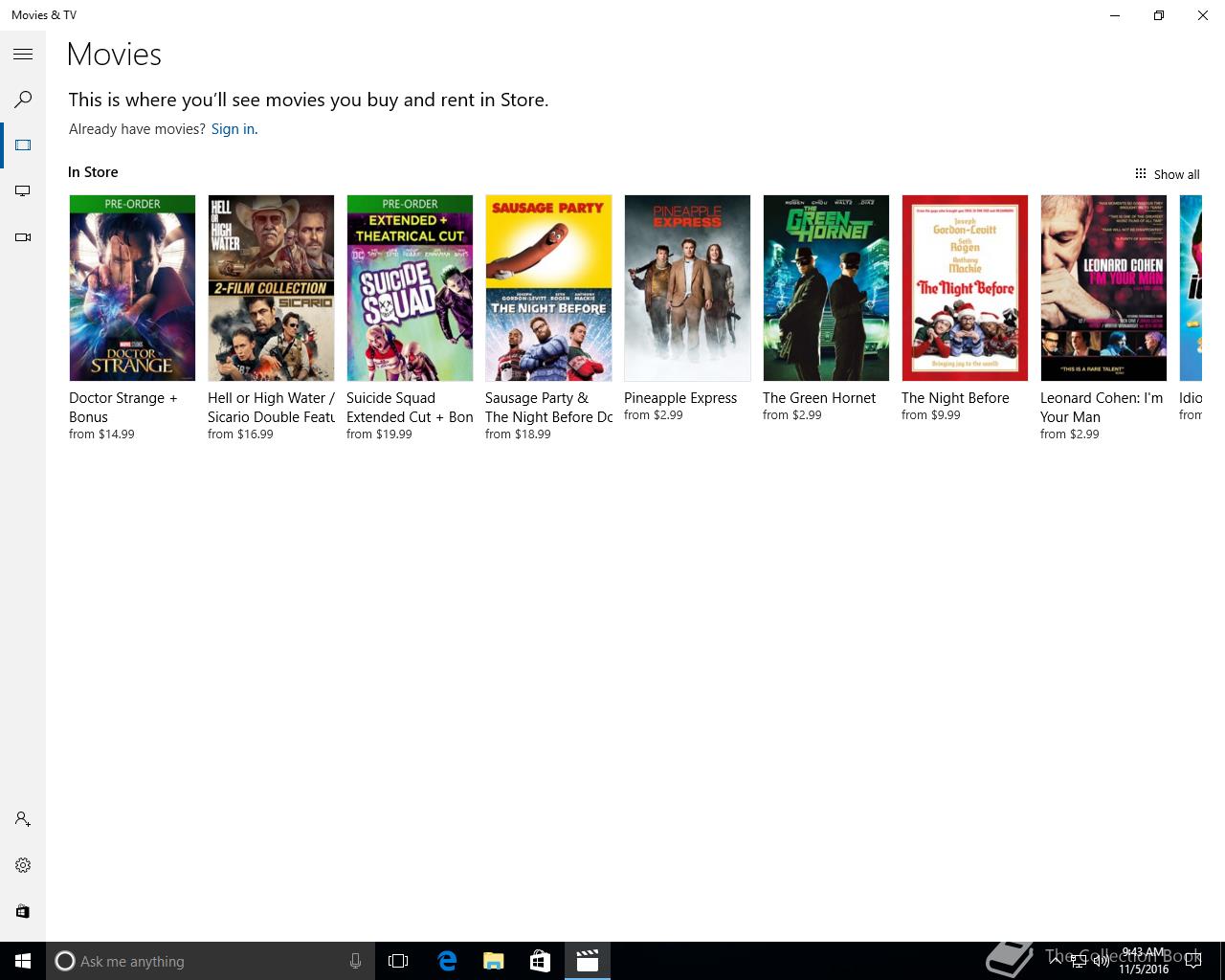Click the 'from $16.99' price text
Screen dimensions: 1225x980
point(240,434)
